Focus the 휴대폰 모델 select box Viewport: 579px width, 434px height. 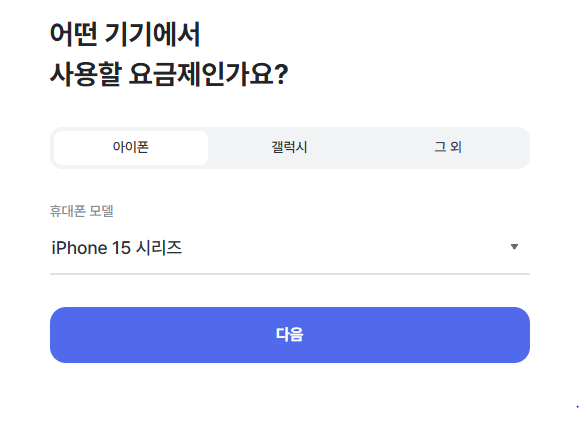[290, 247]
